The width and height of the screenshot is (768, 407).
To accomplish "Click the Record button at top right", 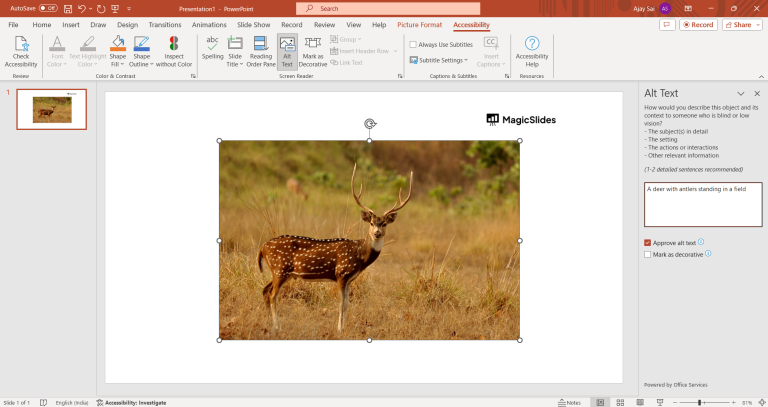I will tap(698, 24).
